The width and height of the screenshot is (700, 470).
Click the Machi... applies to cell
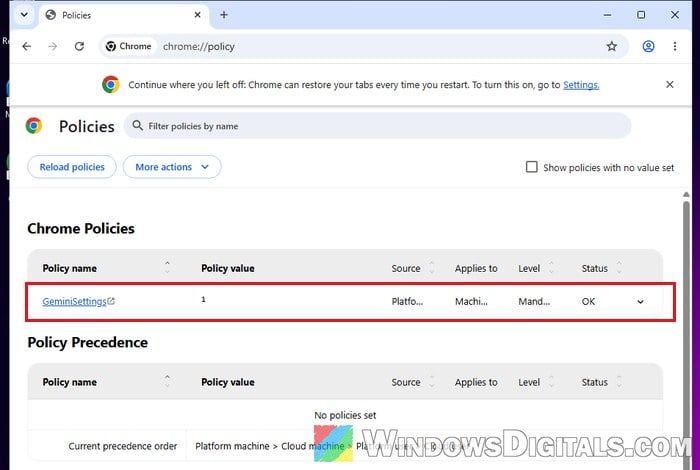click(x=471, y=302)
